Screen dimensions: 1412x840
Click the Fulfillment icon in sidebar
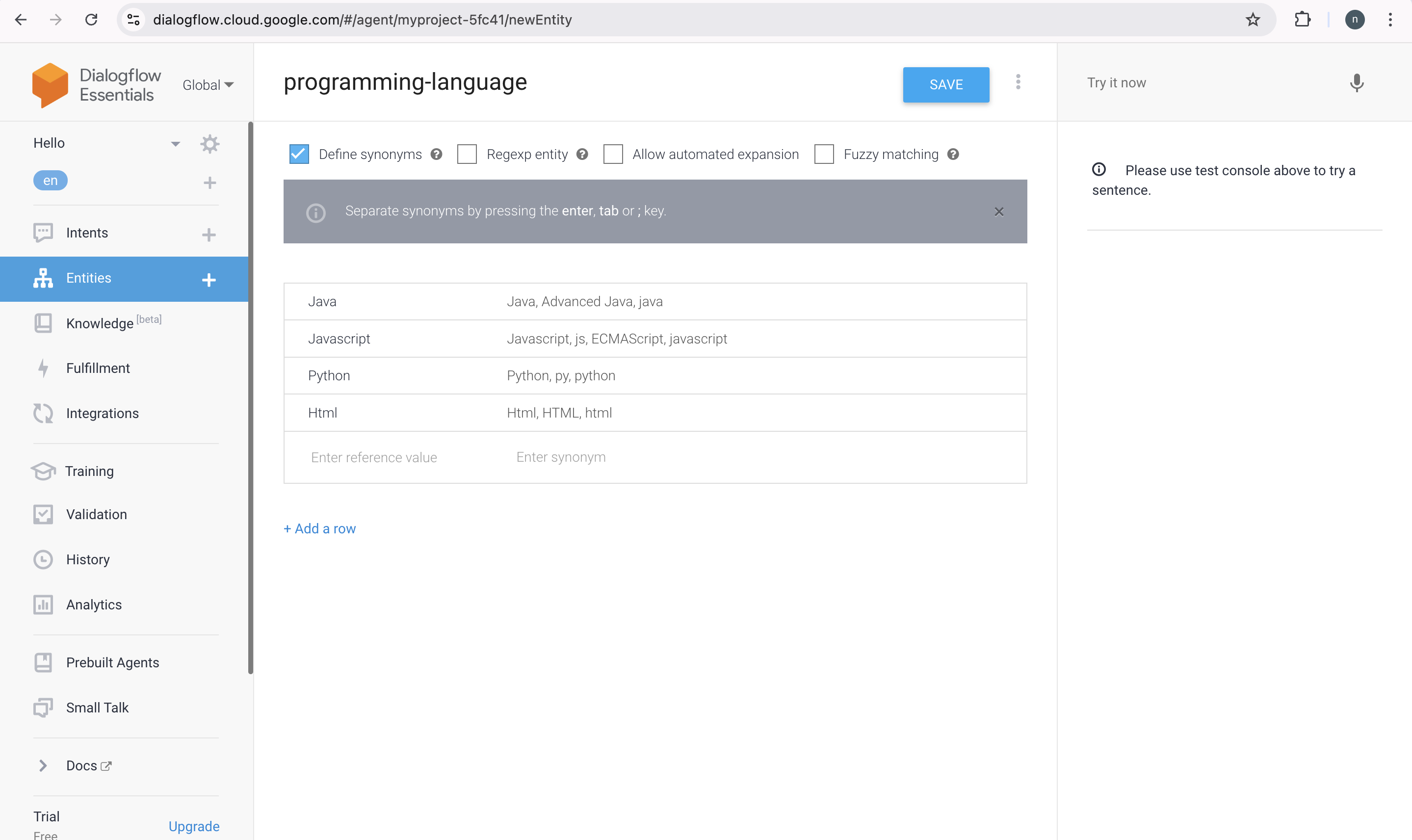42,368
